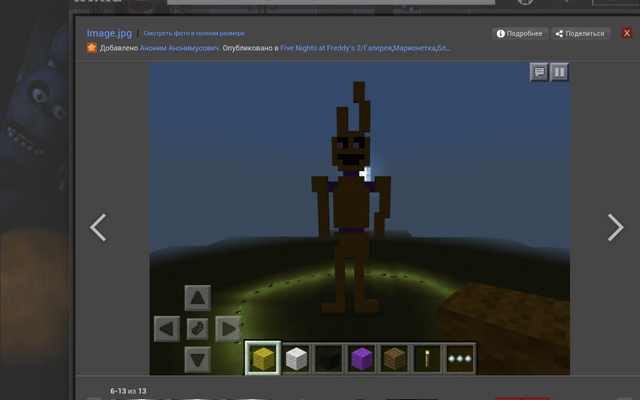Select the torch item in hotbar
Image resolution: width=640 pixels, height=400 pixels.
pyautogui.click(x=427, y=359)
